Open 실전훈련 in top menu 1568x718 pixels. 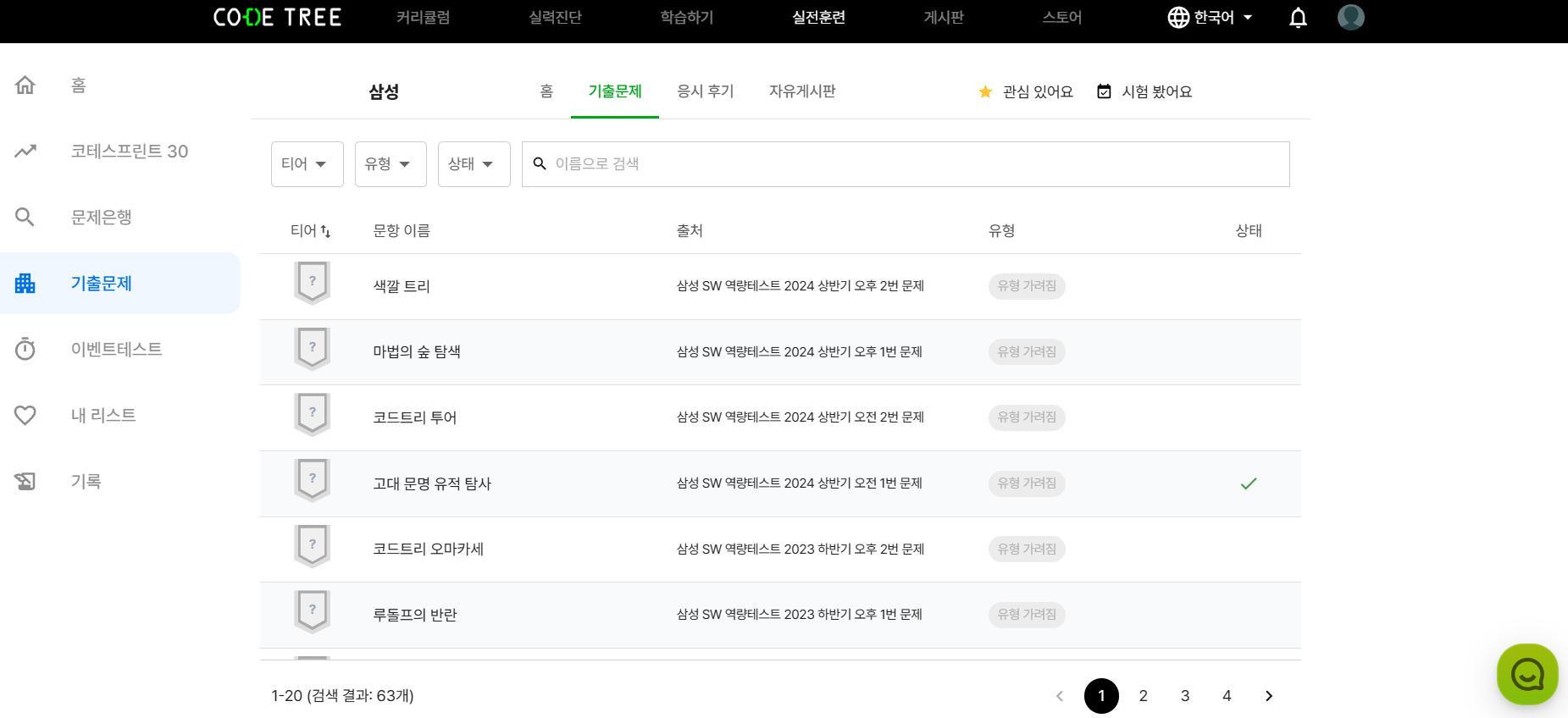tap(818, 17)
